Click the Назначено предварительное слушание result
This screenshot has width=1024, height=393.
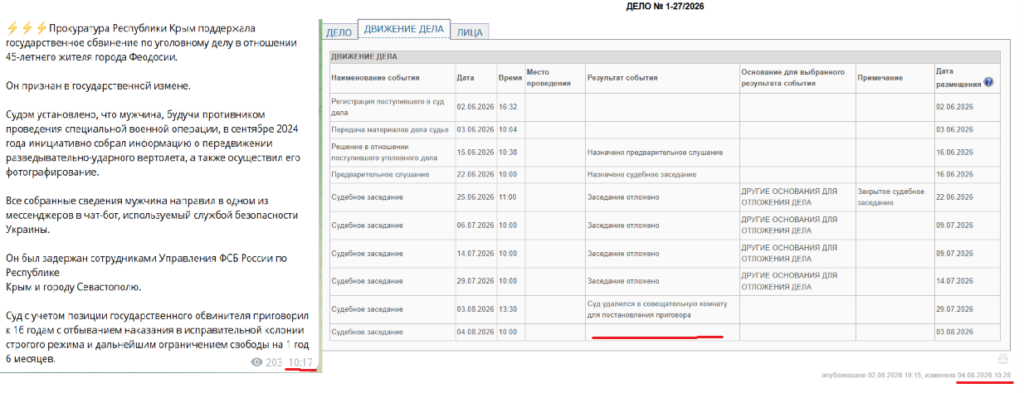655,152
